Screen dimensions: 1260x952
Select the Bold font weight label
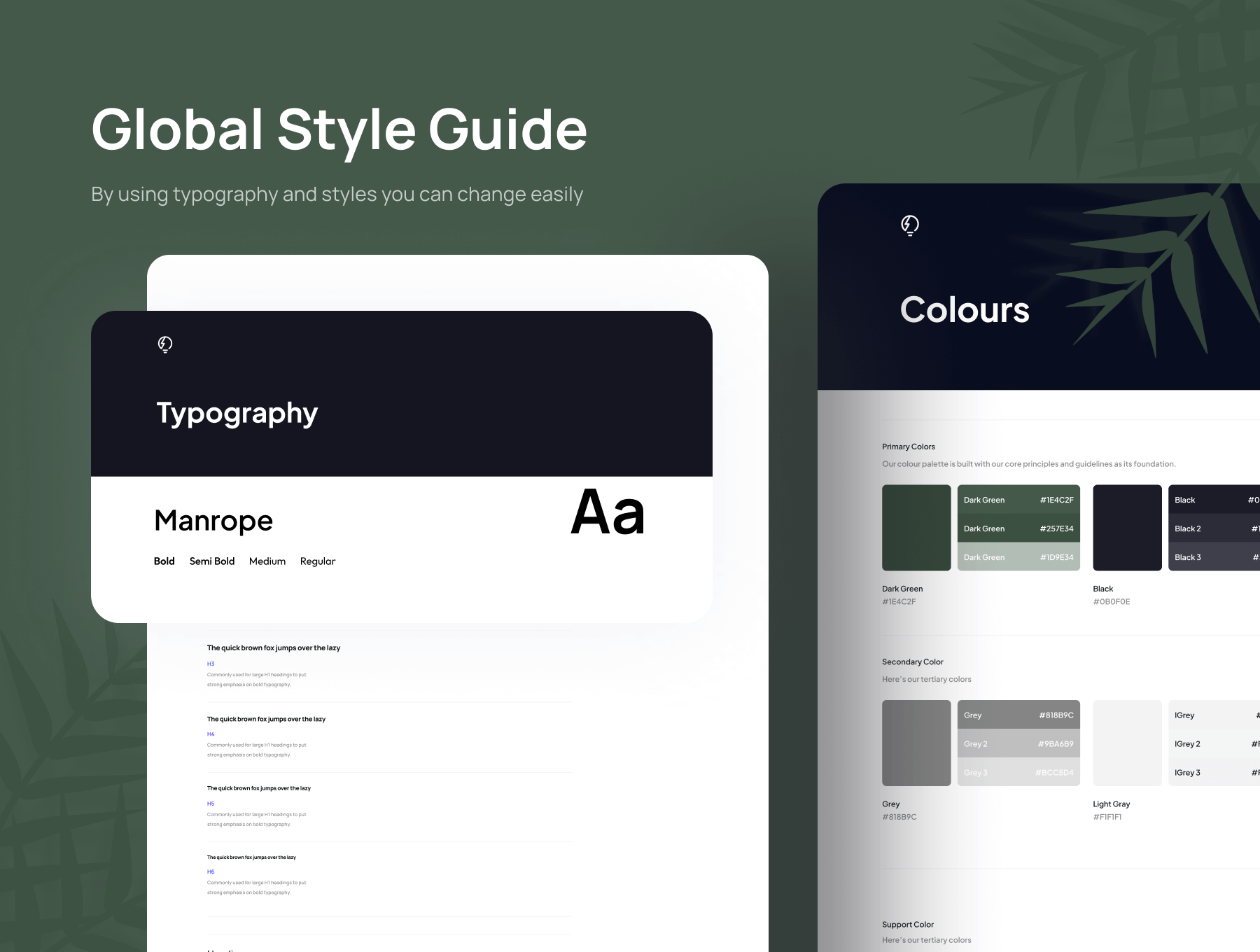point(164,561)
